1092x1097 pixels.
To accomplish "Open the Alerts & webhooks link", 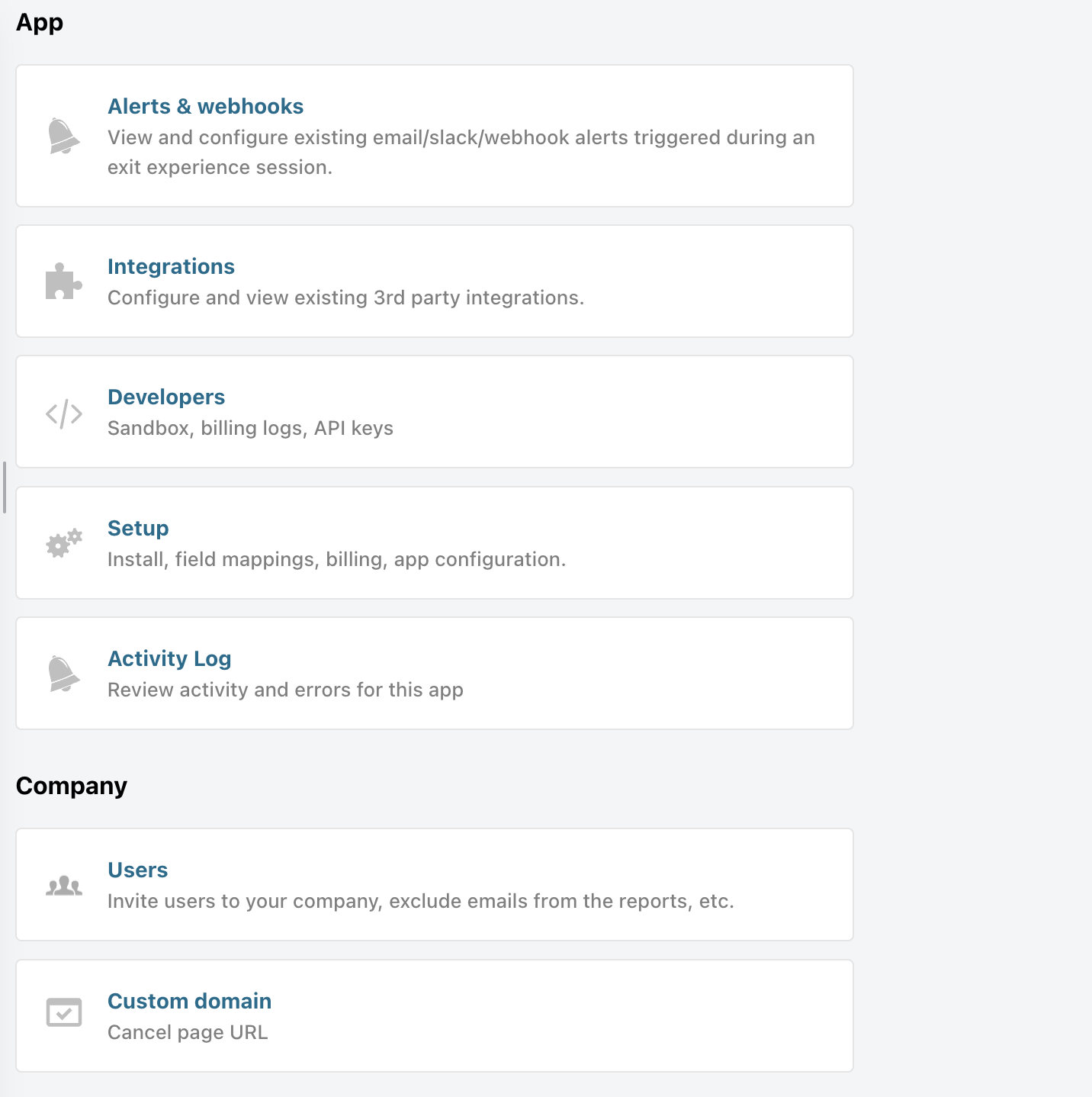I will coord(206,107).
